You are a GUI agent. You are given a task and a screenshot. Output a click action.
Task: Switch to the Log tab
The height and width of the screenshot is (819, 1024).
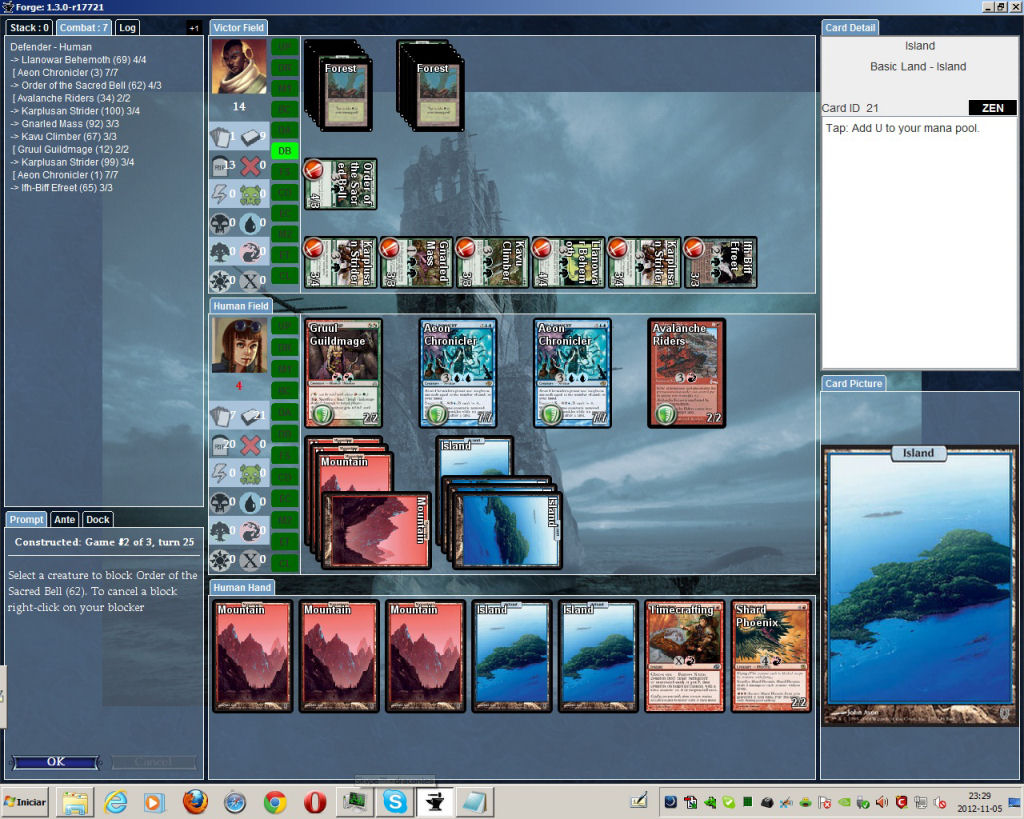[127, 28]
